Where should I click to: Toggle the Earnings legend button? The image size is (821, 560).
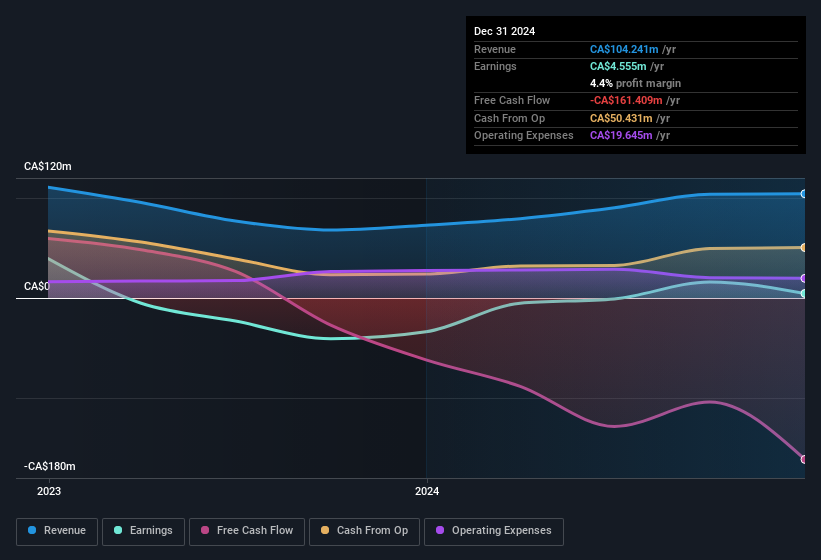(x=143, y=531)
